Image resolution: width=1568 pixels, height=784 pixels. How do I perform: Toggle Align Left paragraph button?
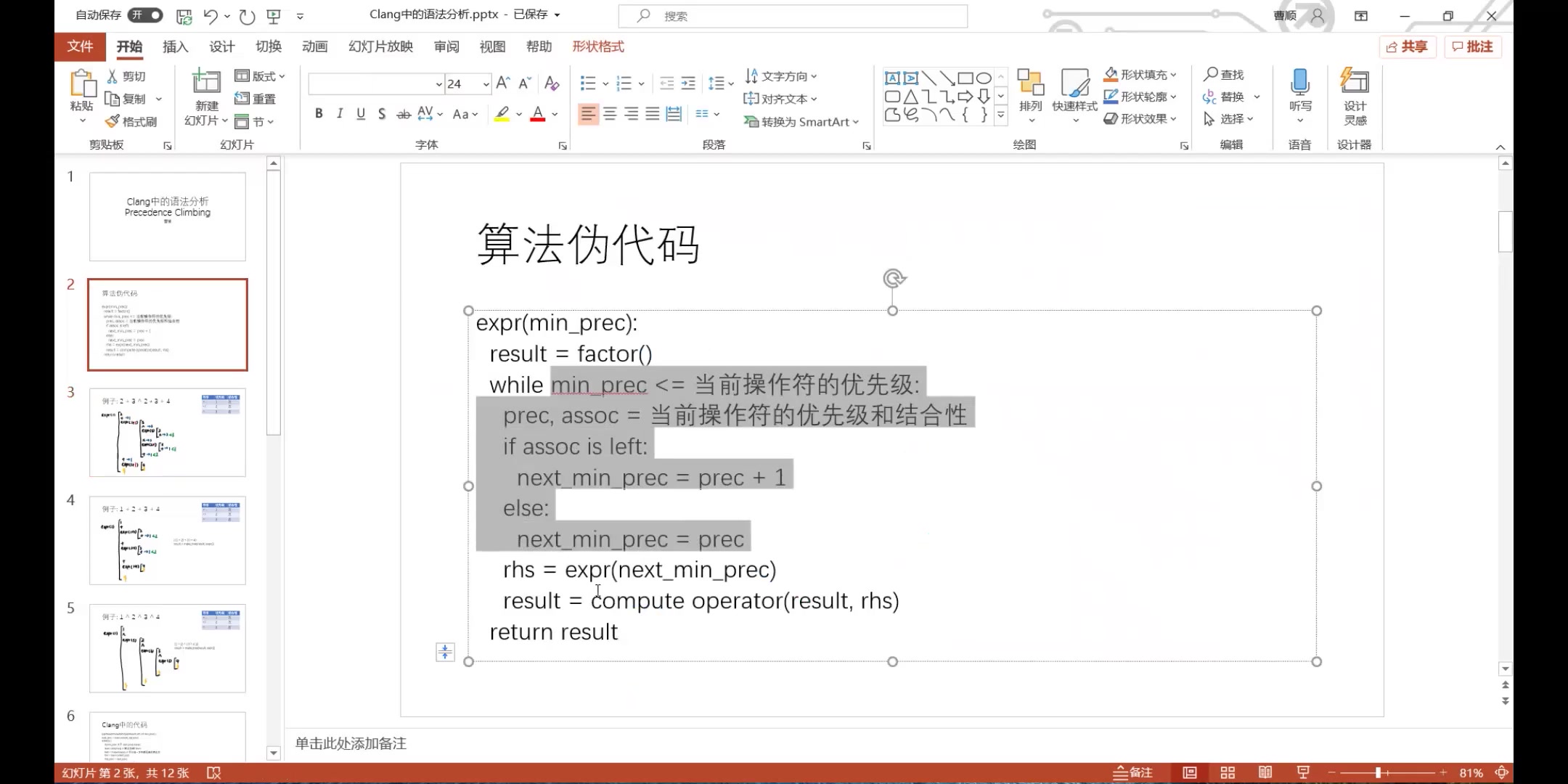click(x=588, y=114)
